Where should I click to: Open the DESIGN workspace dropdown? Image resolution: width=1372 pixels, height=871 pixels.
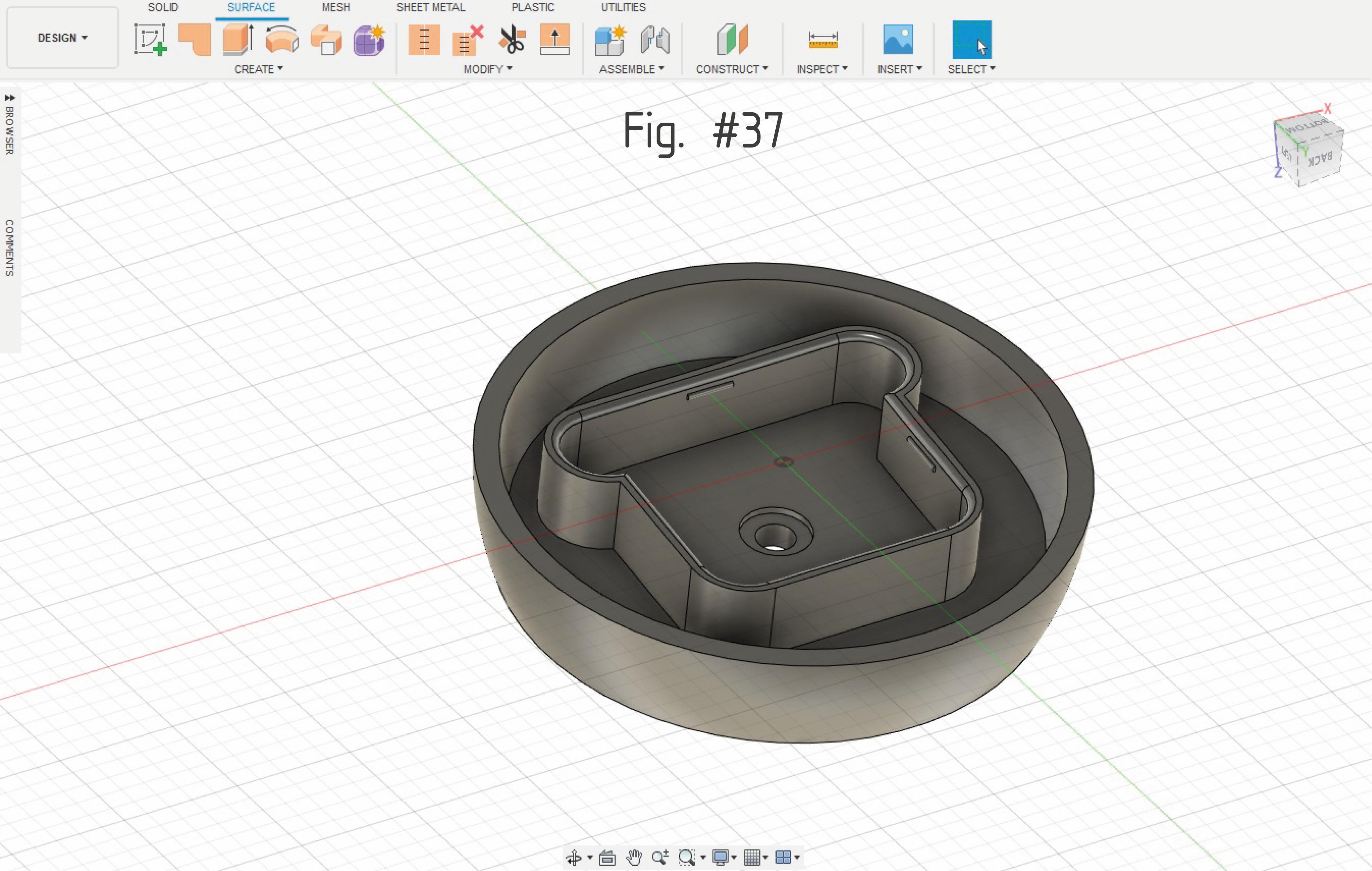(x=63, y=38)
